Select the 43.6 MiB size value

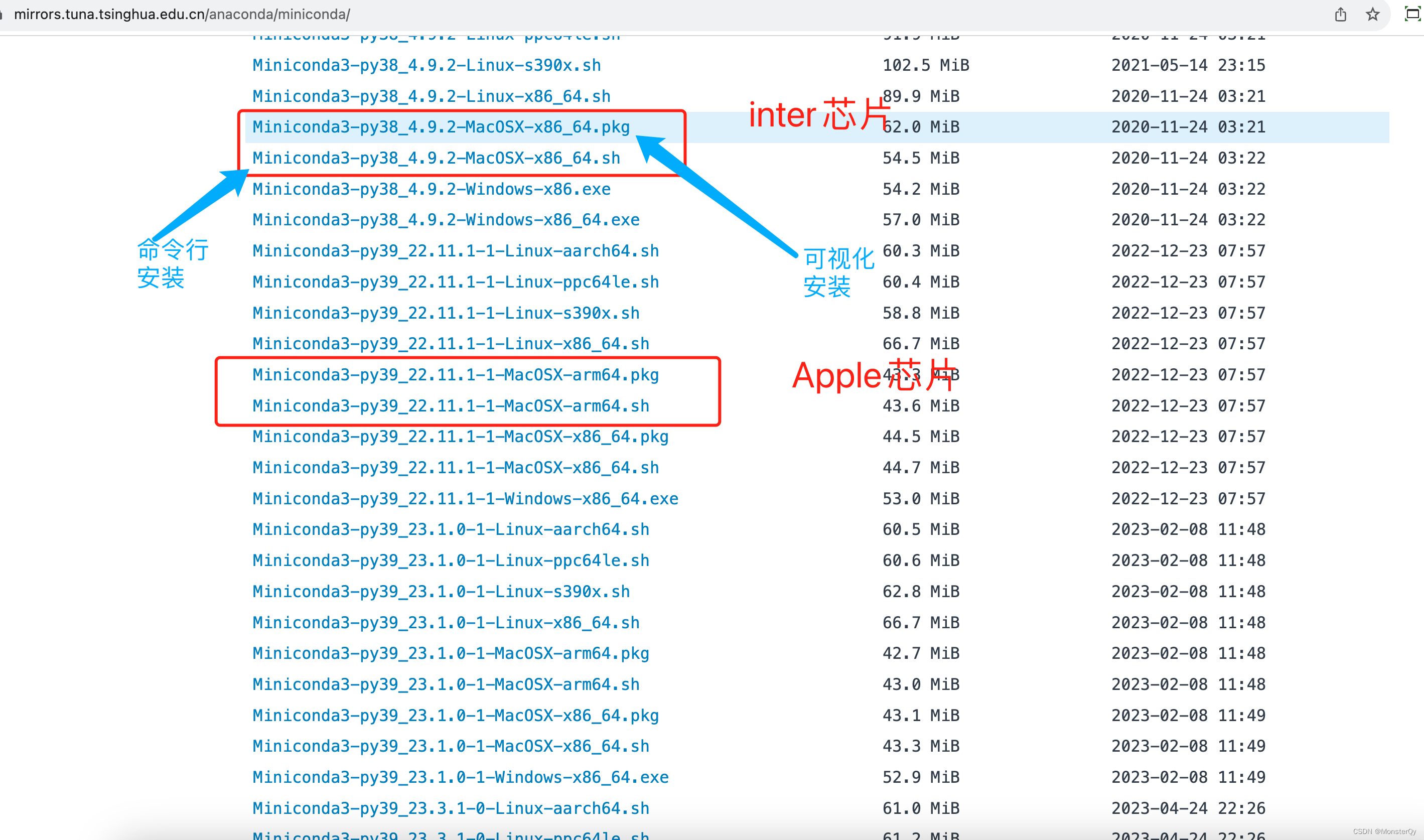click(921, 406)
